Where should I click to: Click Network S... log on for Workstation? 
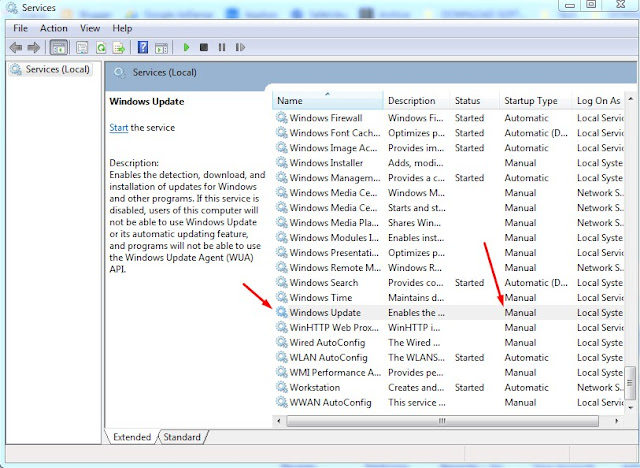[600, 387]
